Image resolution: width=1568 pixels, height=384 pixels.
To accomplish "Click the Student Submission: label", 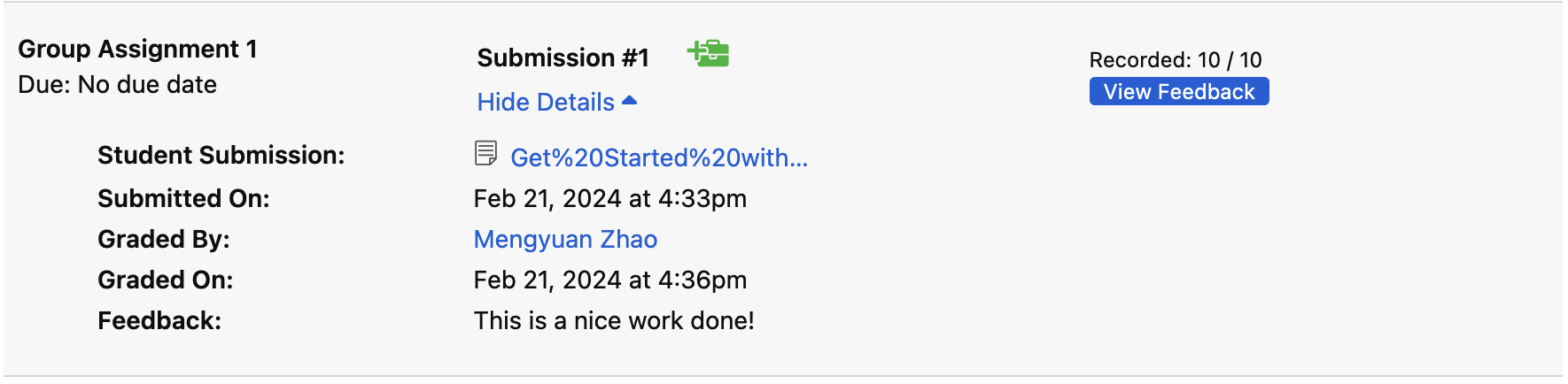I will pos(221,155).
